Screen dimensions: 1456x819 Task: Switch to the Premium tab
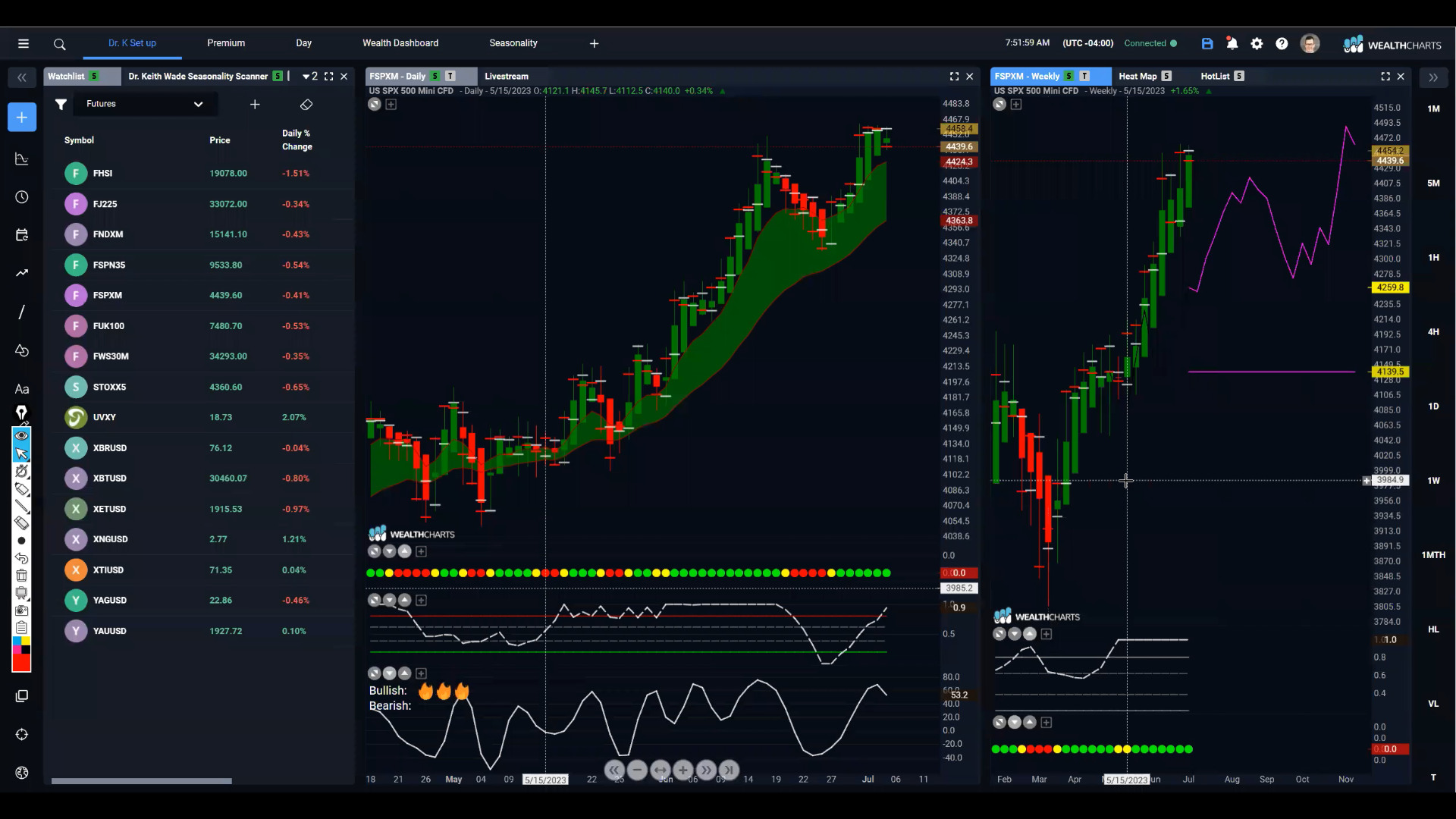226,43
